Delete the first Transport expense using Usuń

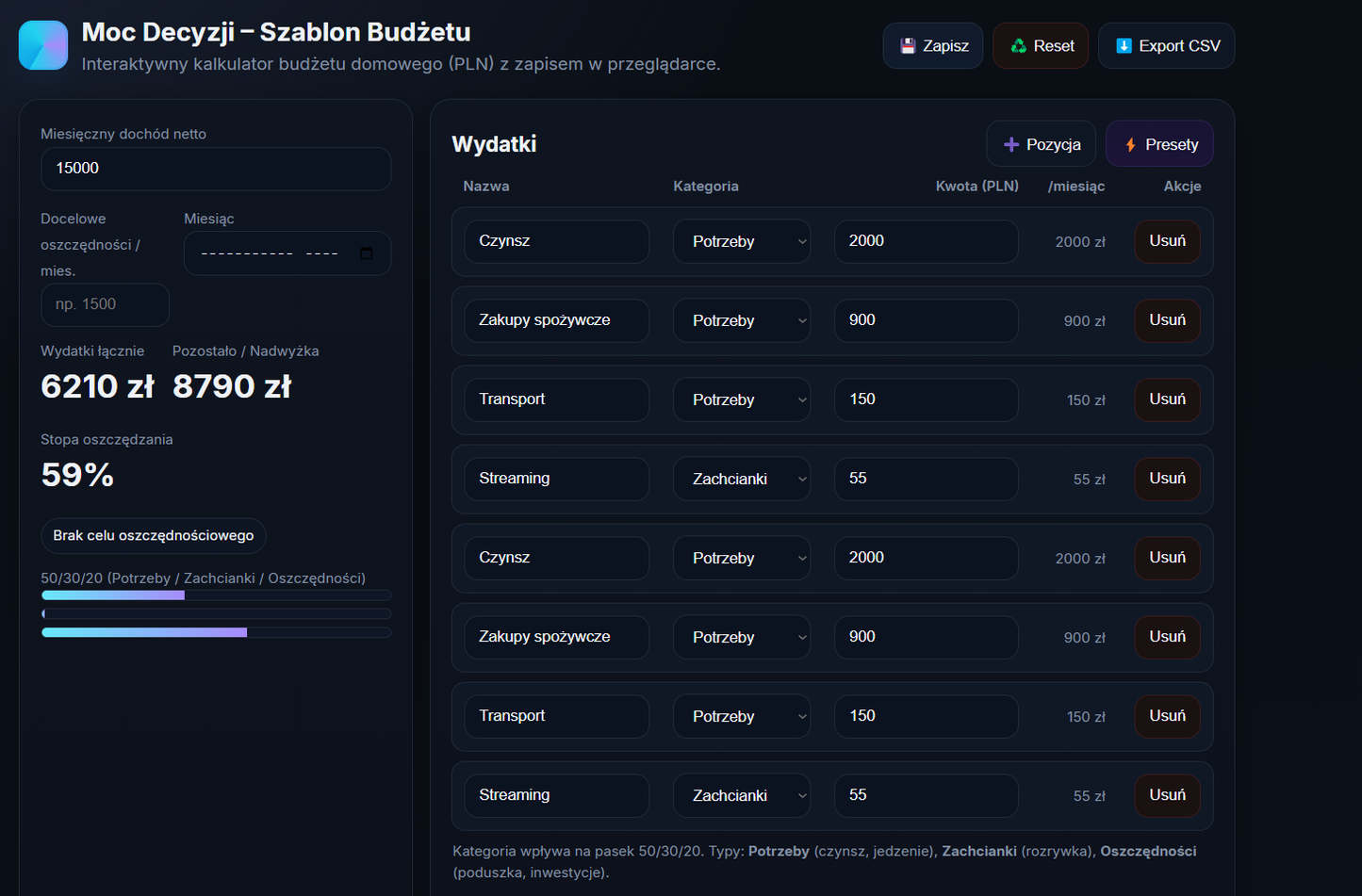1167,400
